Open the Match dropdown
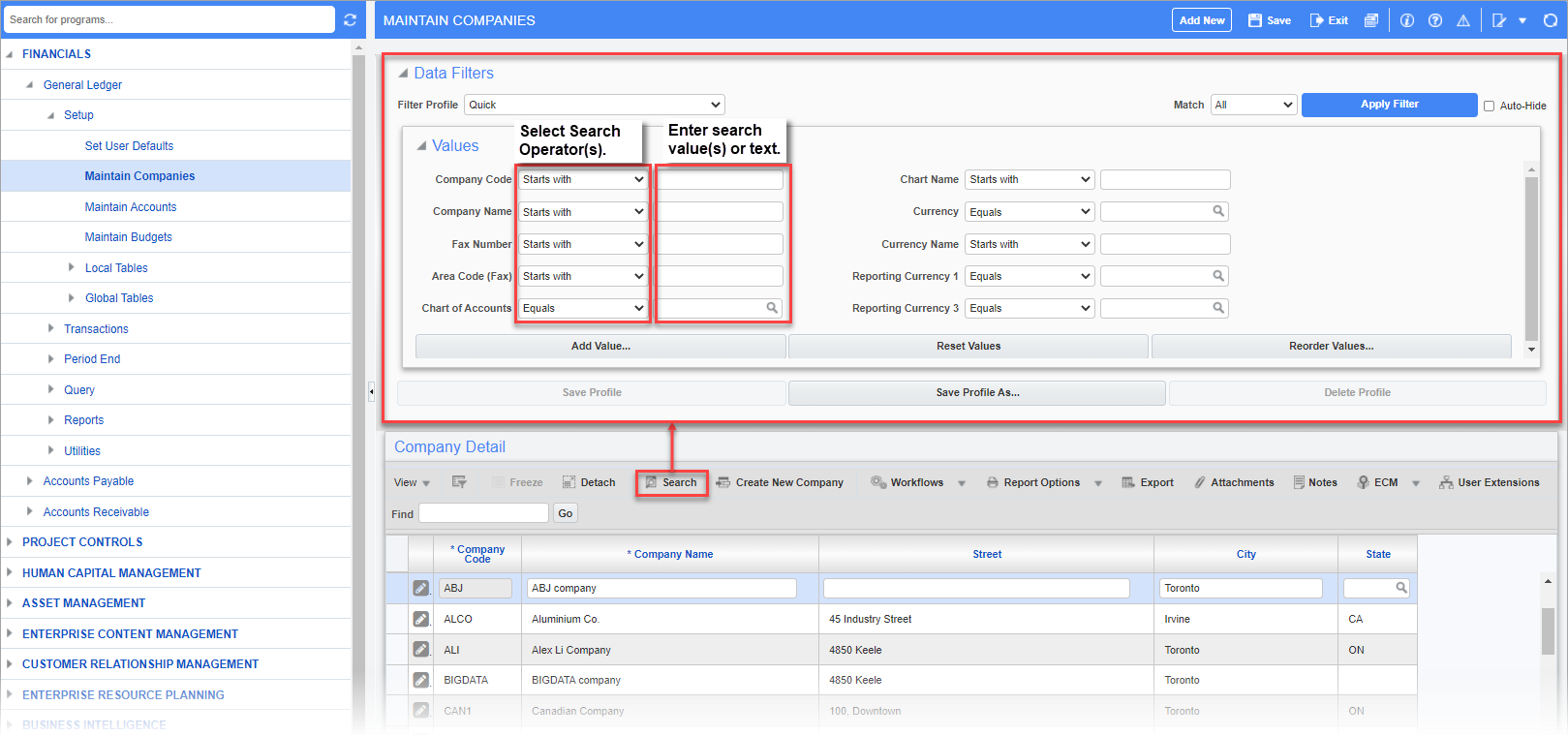 (1254, 105)
